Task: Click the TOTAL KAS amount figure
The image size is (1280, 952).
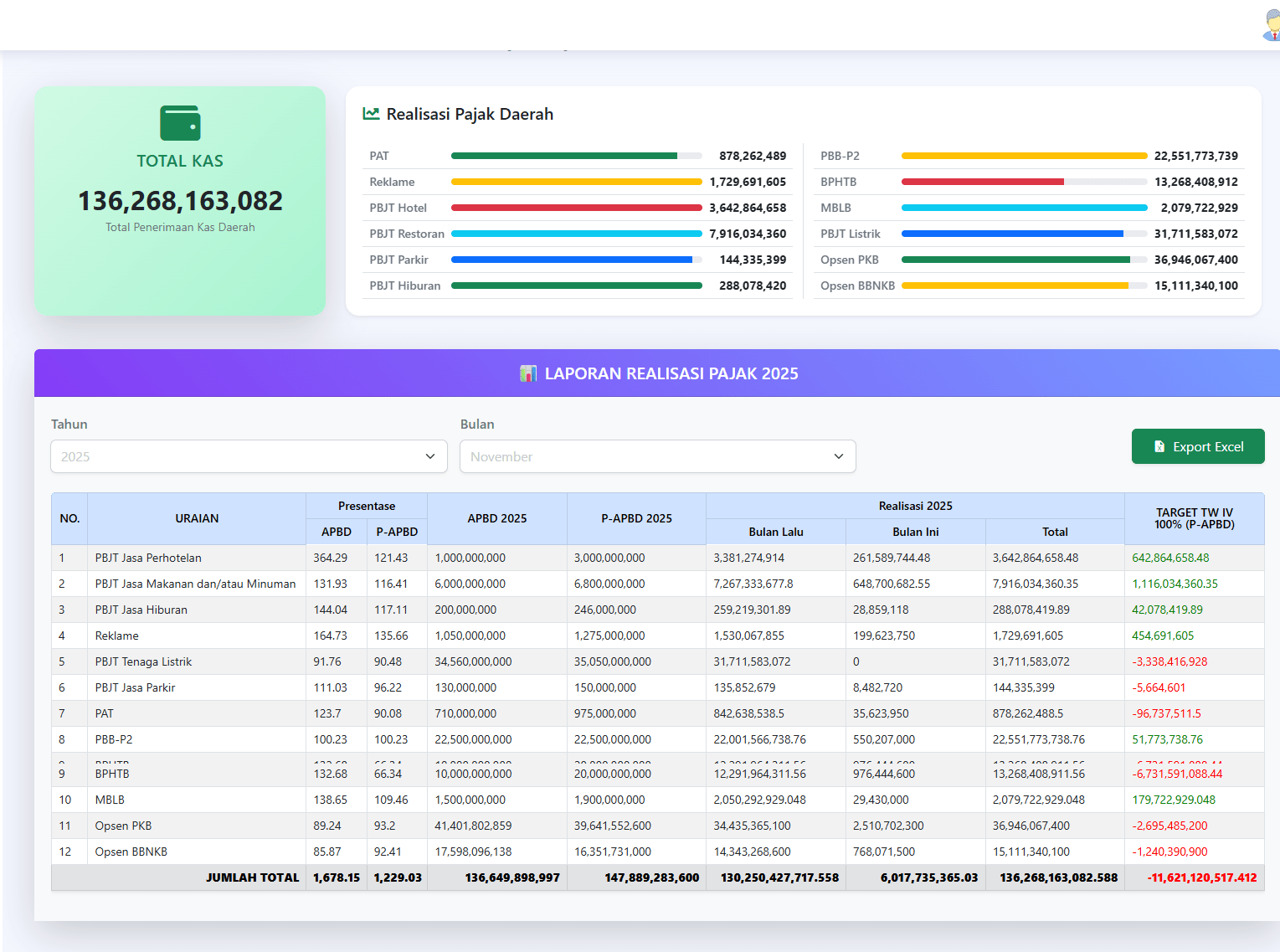Action: tap(179, 201)
